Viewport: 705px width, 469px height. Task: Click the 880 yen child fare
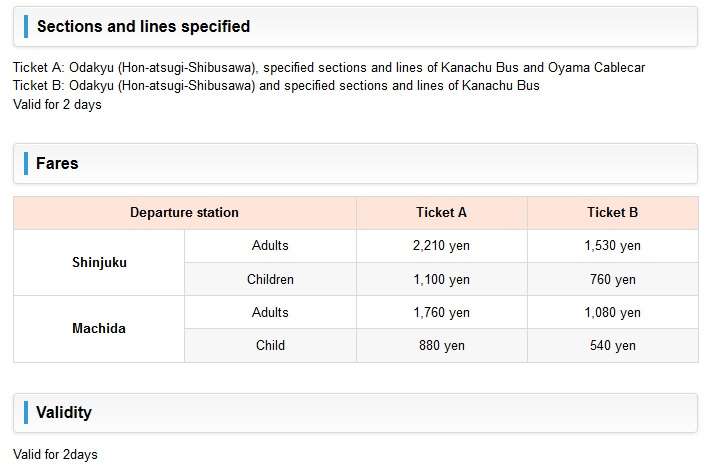click(x=441, y=345)
